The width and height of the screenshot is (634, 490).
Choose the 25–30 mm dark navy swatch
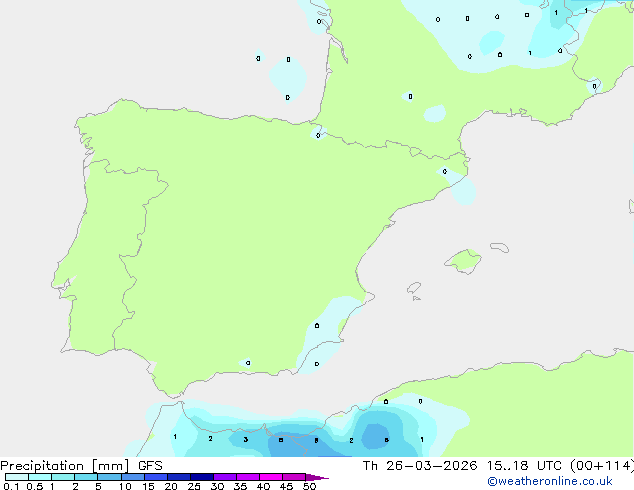(202, 477)
